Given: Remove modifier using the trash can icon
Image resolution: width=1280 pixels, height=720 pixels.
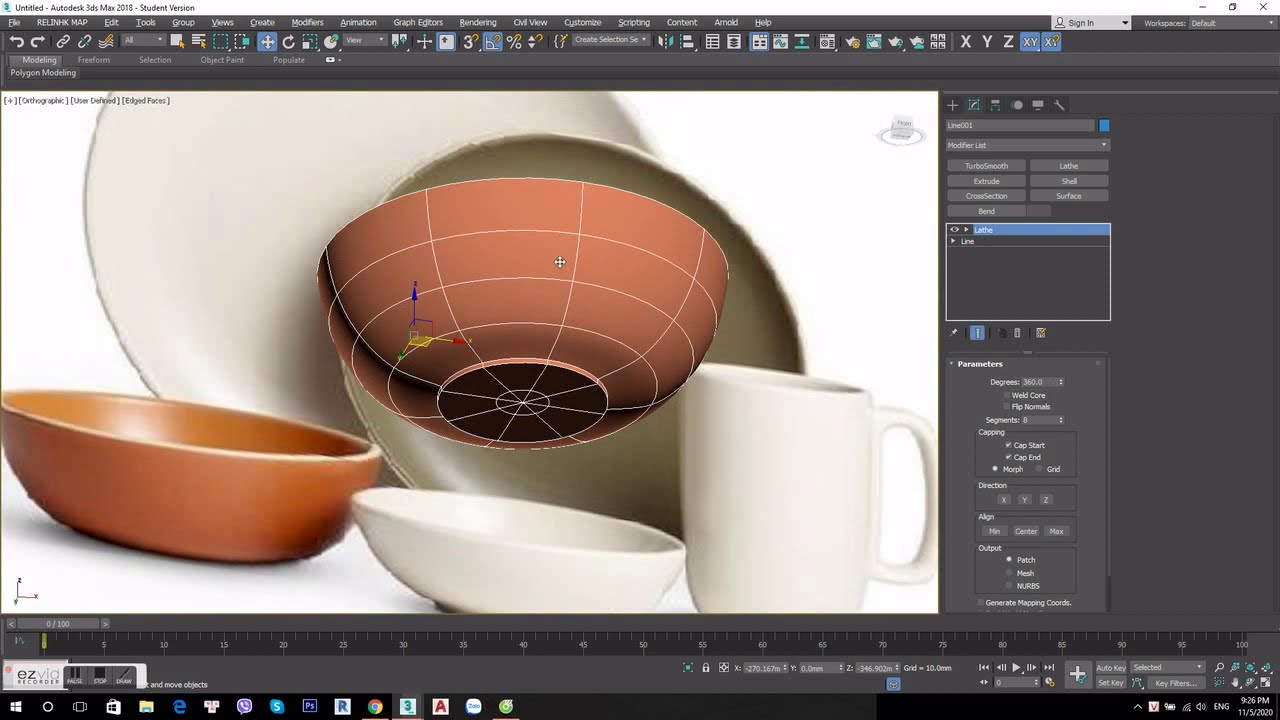Looking at the screenshot, I should tap(1018, 333).
